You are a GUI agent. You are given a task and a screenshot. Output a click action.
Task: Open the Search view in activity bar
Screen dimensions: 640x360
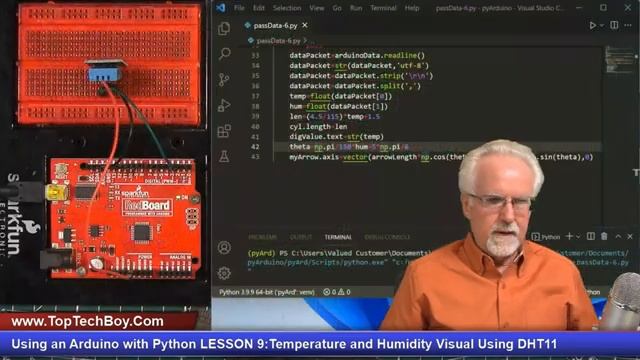pos(224,53)
